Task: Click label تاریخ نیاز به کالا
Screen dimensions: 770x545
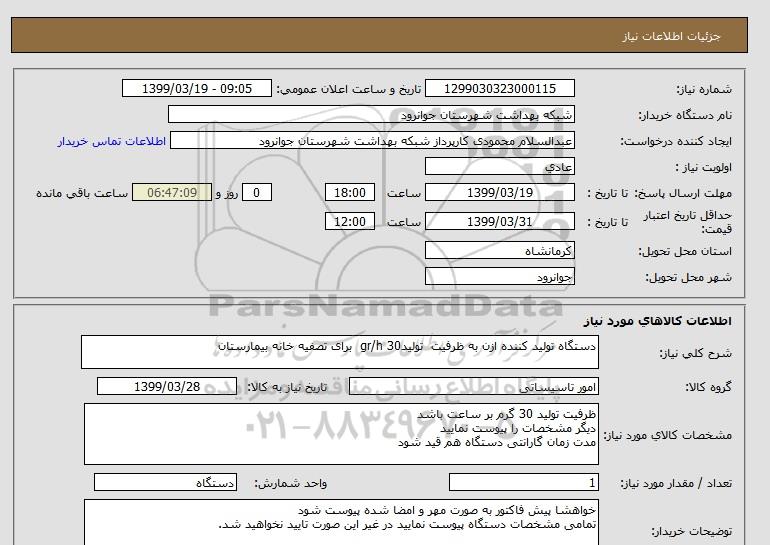Action: (287, 387)
